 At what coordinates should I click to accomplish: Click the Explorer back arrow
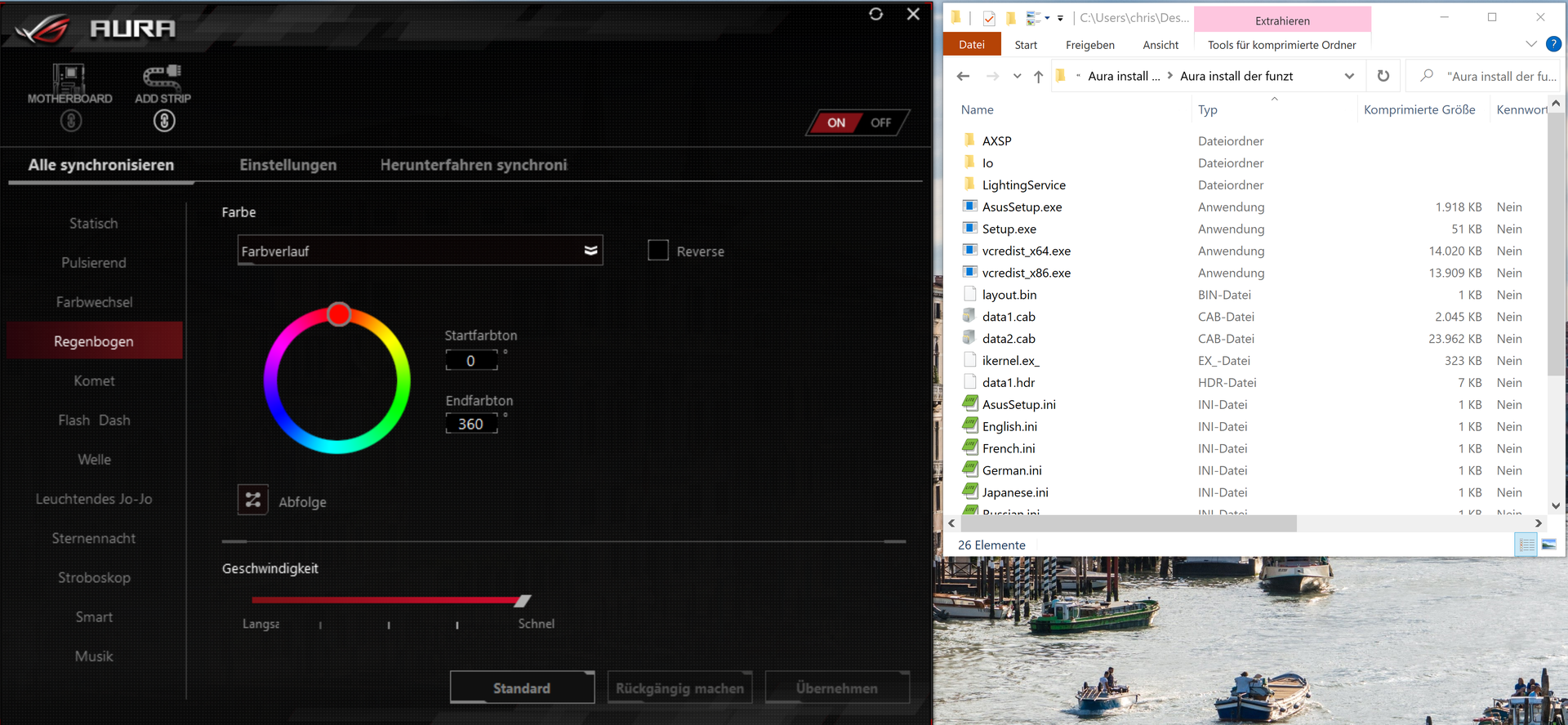963,76
